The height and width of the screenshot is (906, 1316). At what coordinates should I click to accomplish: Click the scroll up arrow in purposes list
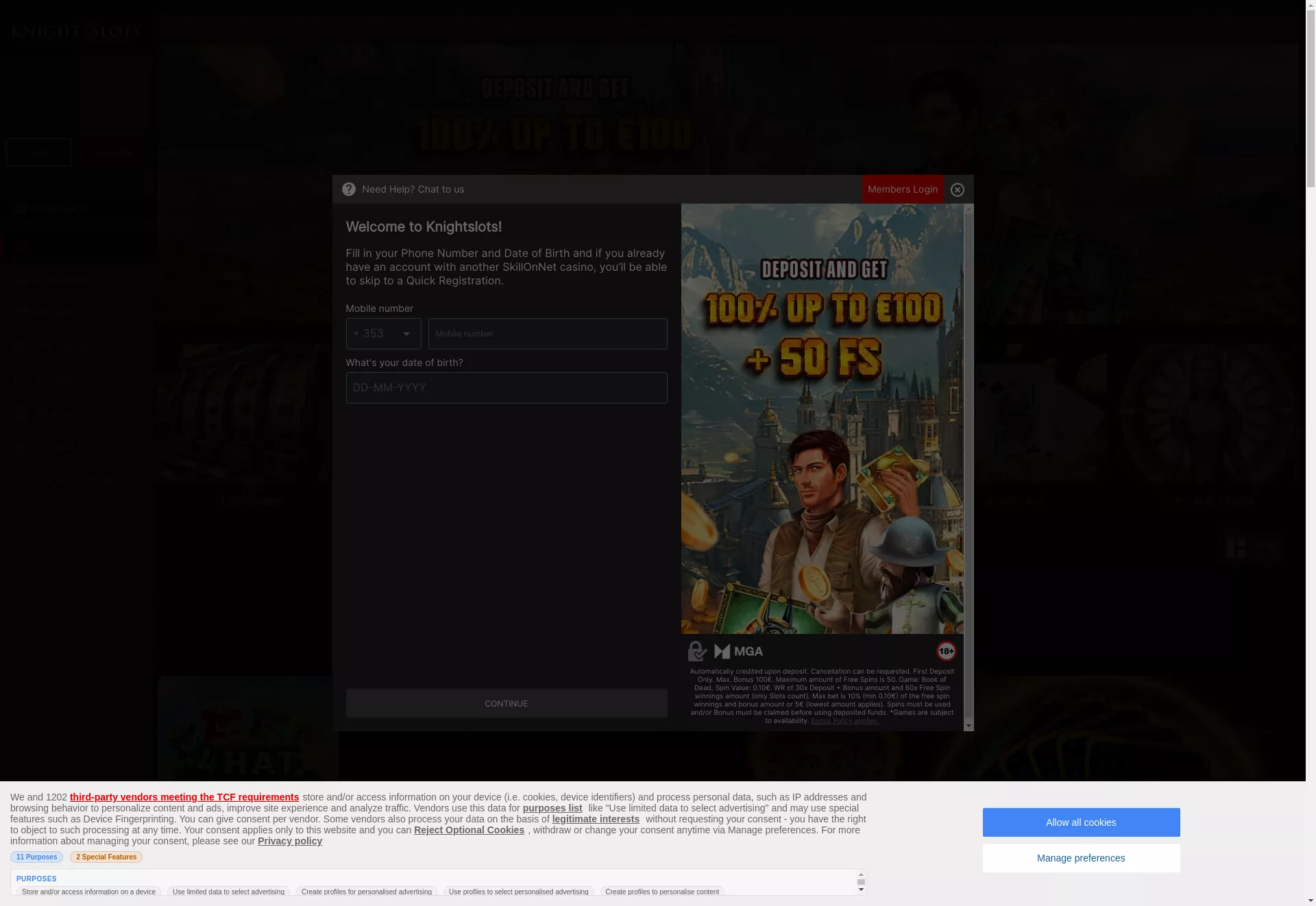[862, 874]
